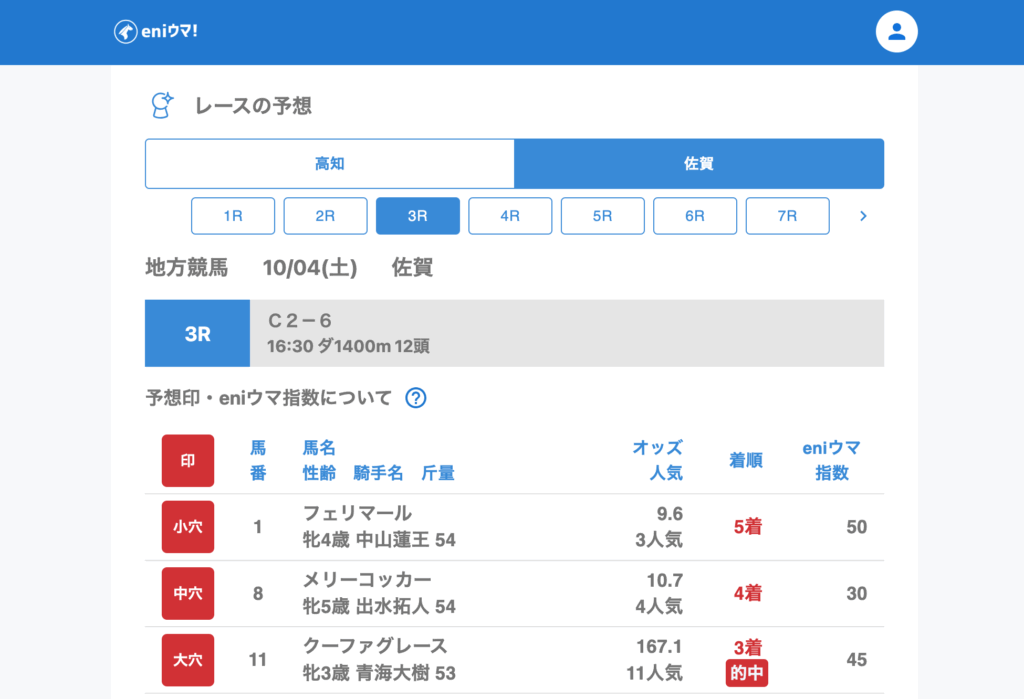
Task: Click the eniウマ! logo in header
Action: click(156, 32)
